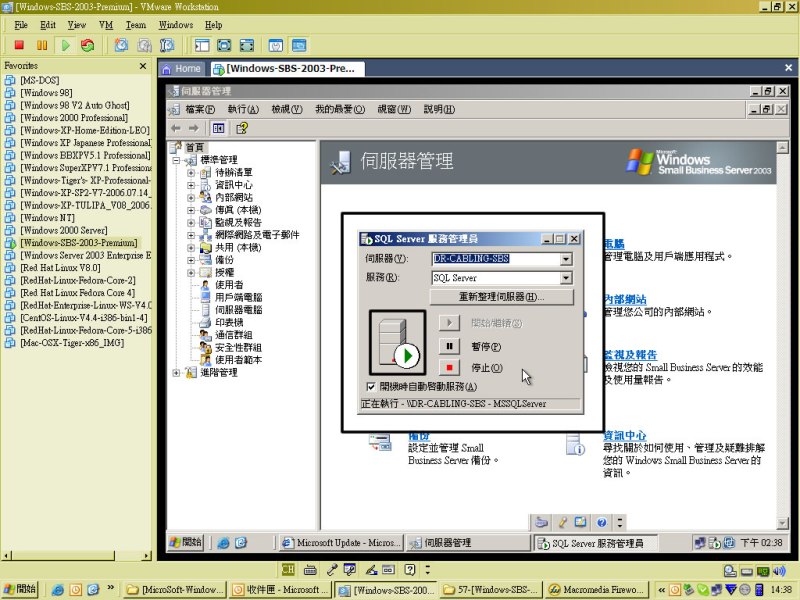This screenshot has width=800, height=600.
Task: Click the forward arrow in 伺服器管理 toolbar
Action: [193, 128]
